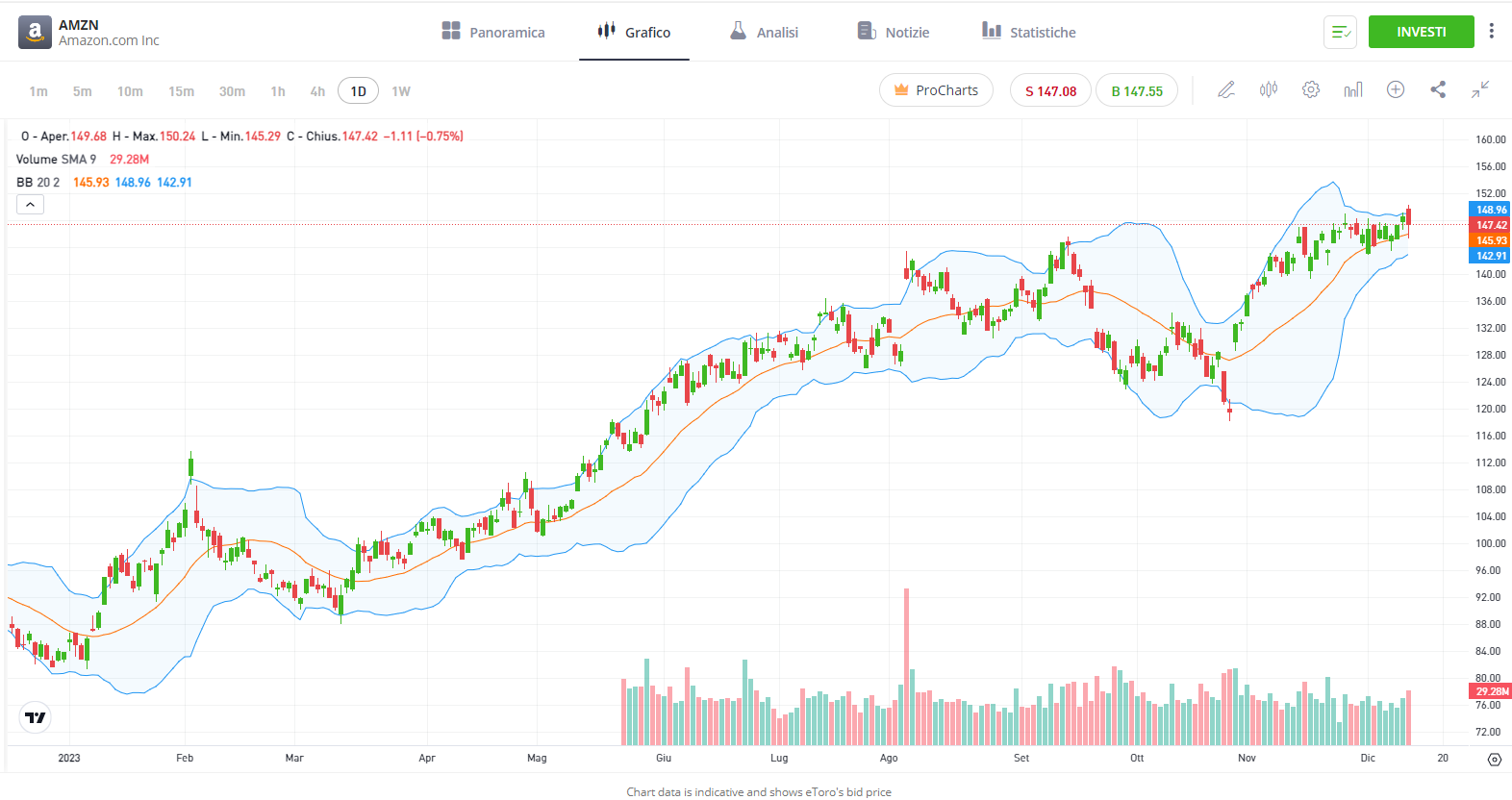The width and height of the screenshot is (1512, 800).
Task: Click the 29.28M volume tag on axis
Action: click(x=1489, y=691)
